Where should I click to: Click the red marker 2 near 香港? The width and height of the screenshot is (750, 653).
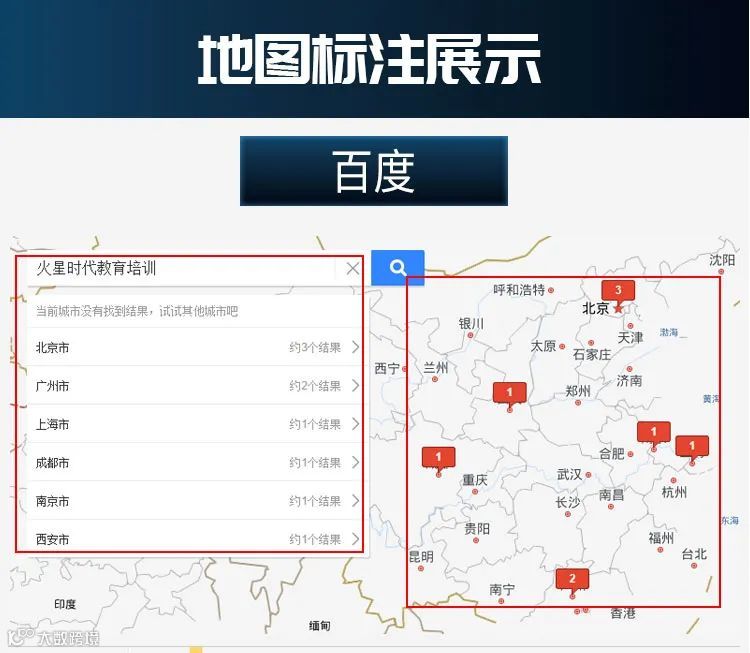pyautogui.click(x=572, y=579)
